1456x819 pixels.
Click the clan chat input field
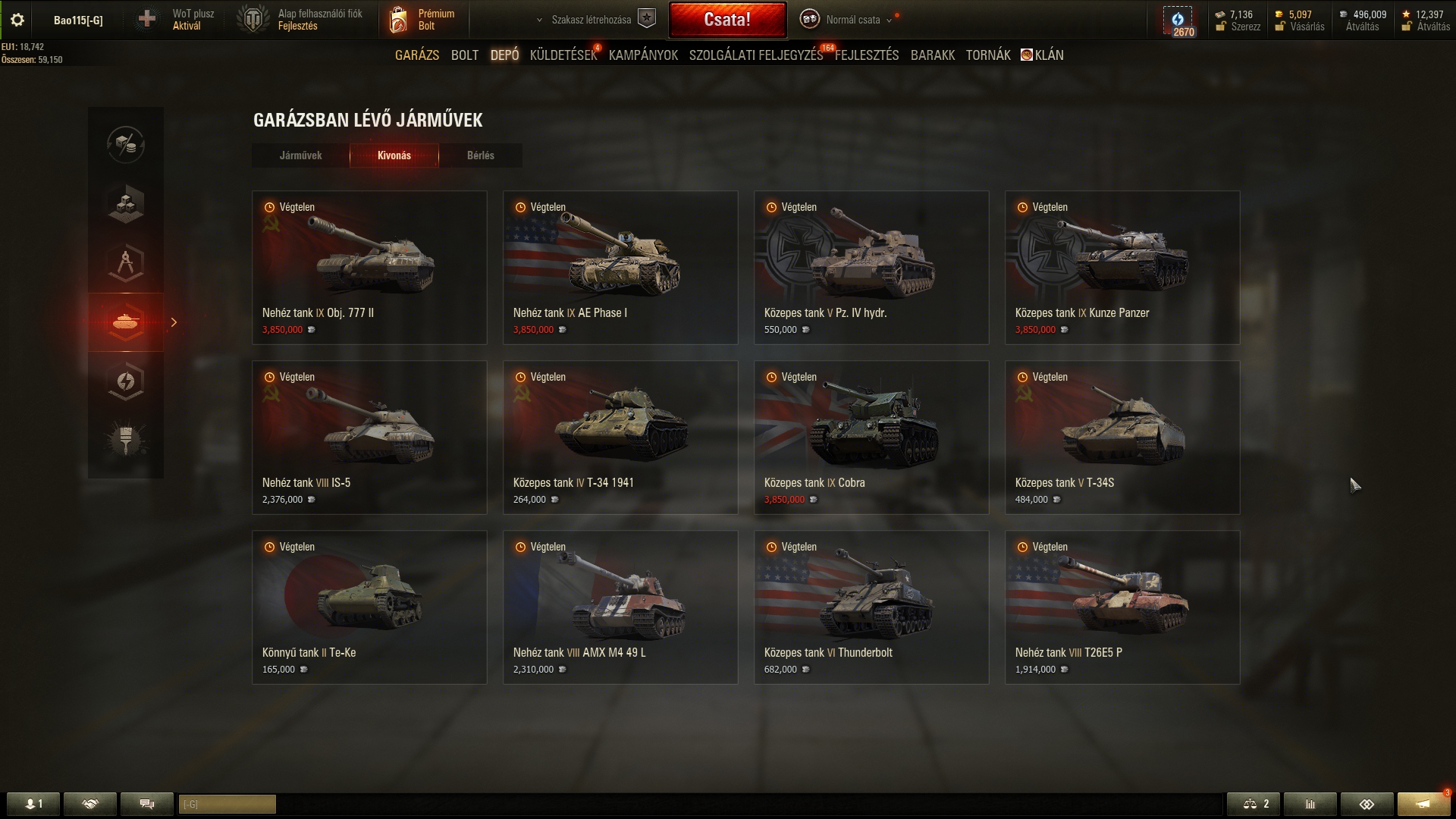pyautogui.click(x=227, y=804)
